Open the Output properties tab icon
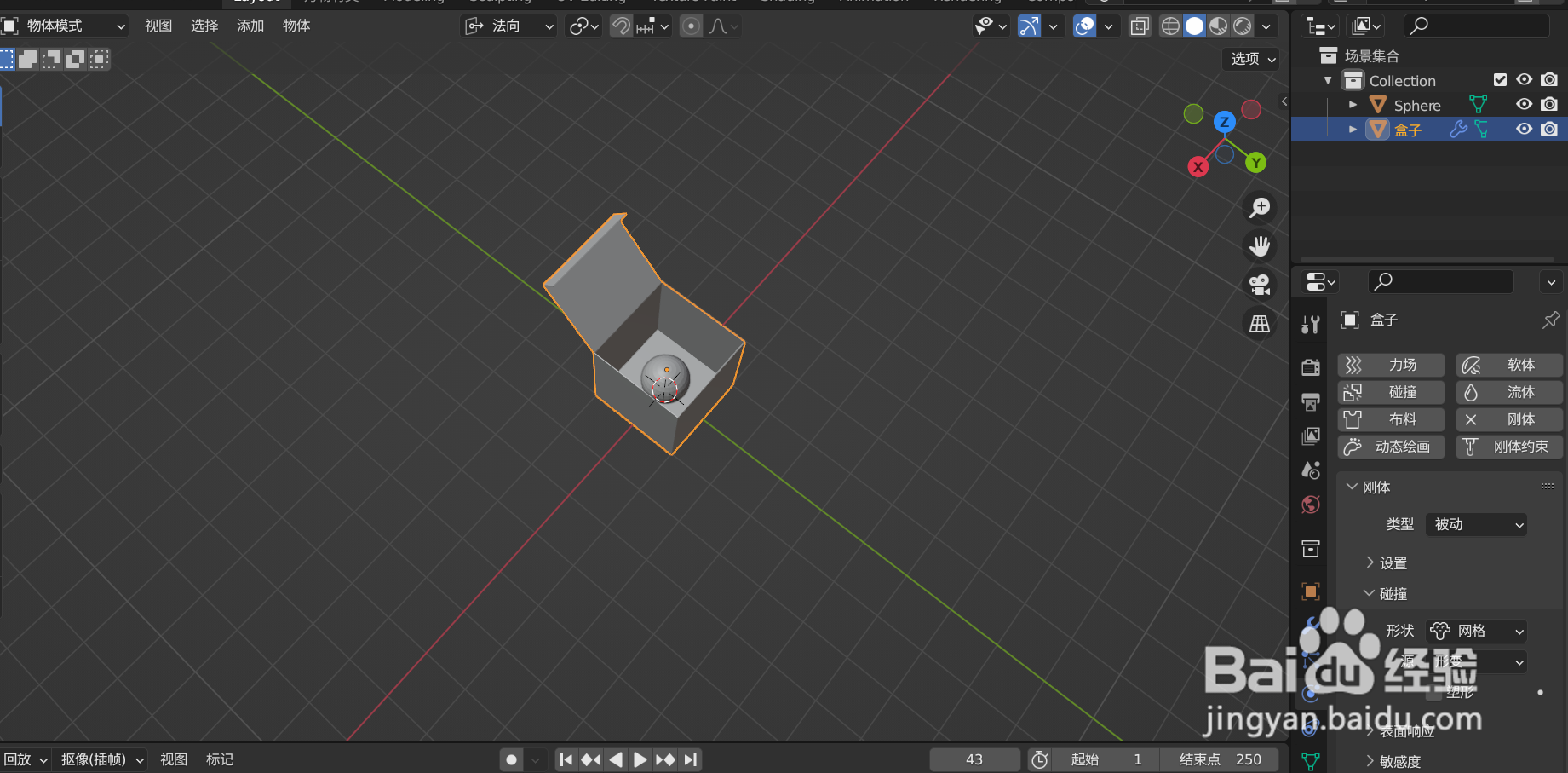1568x773 pixels. coord(1311,401)
